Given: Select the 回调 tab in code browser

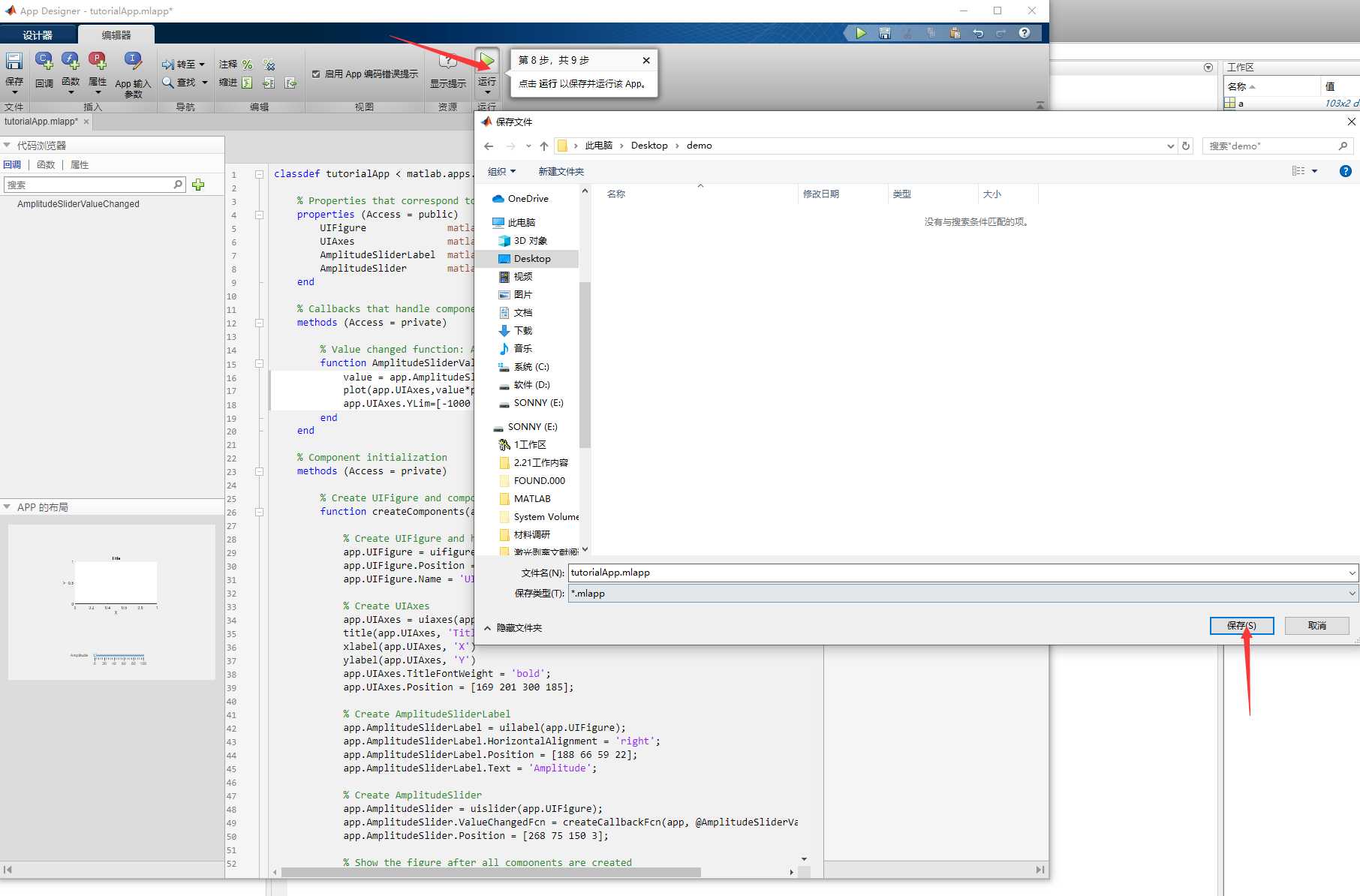Looking at the screenshot, I should click(12, 165).
